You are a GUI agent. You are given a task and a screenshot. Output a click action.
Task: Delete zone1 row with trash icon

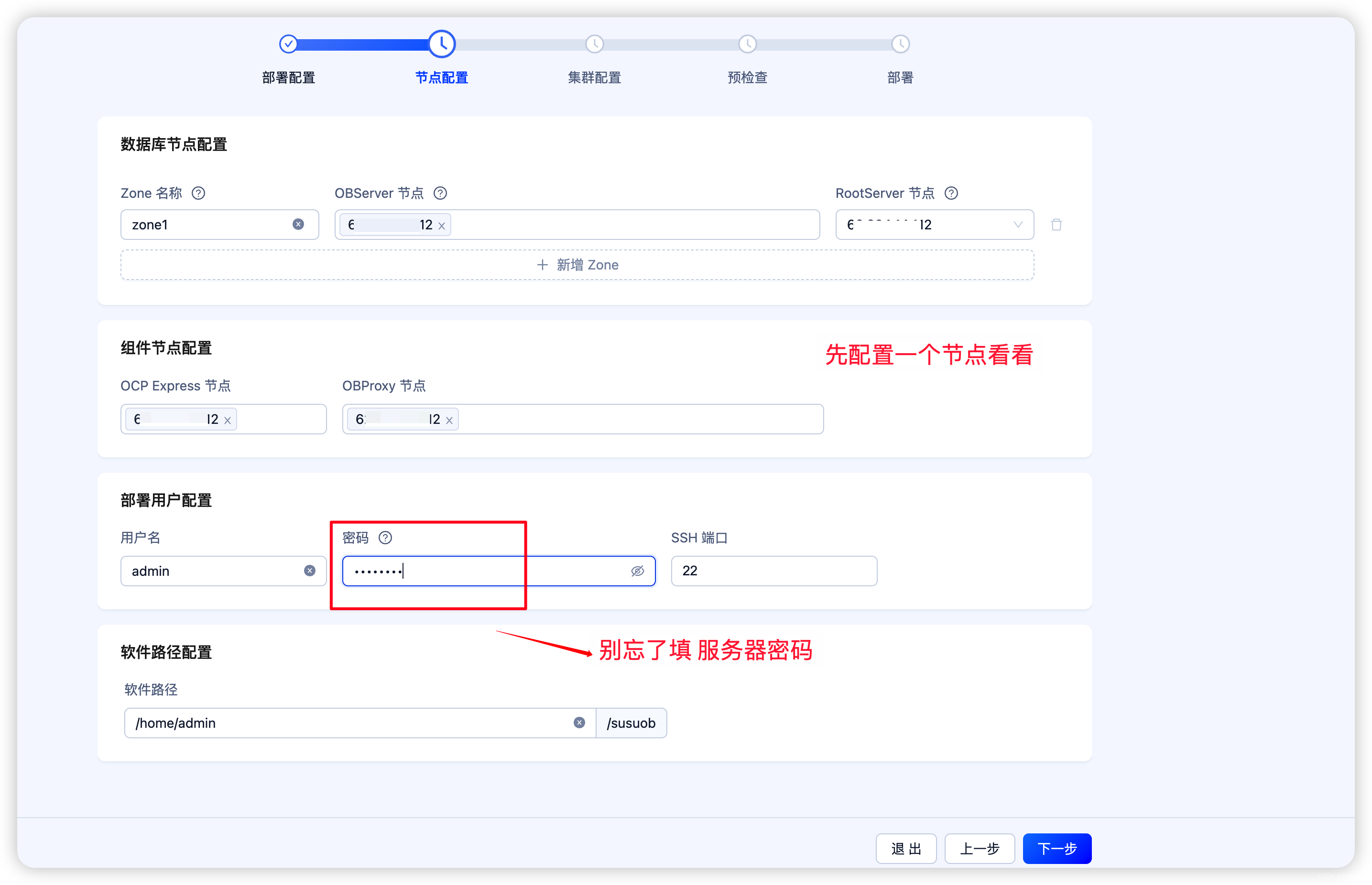click(1056, 225)
